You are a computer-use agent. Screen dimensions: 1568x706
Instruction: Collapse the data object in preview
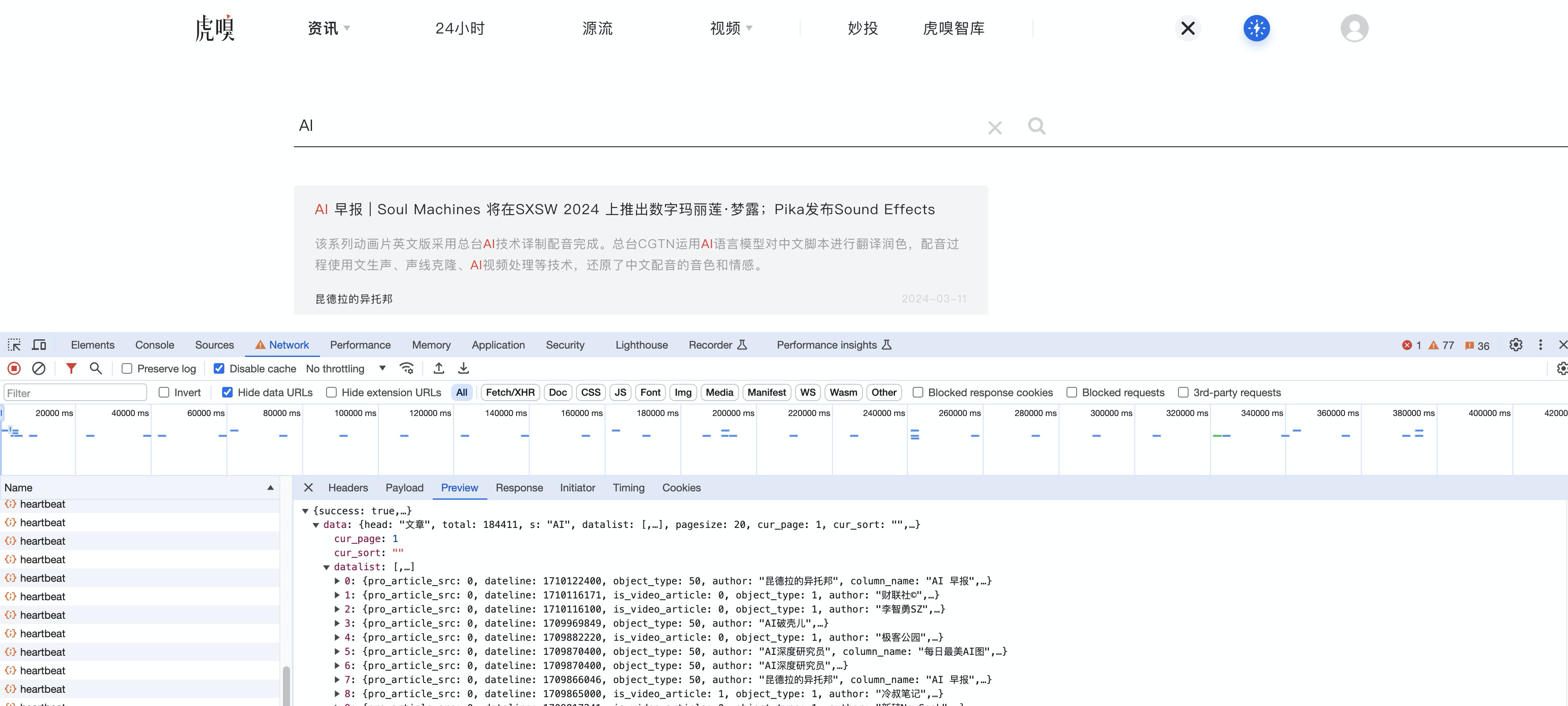(x=316, y=524)
